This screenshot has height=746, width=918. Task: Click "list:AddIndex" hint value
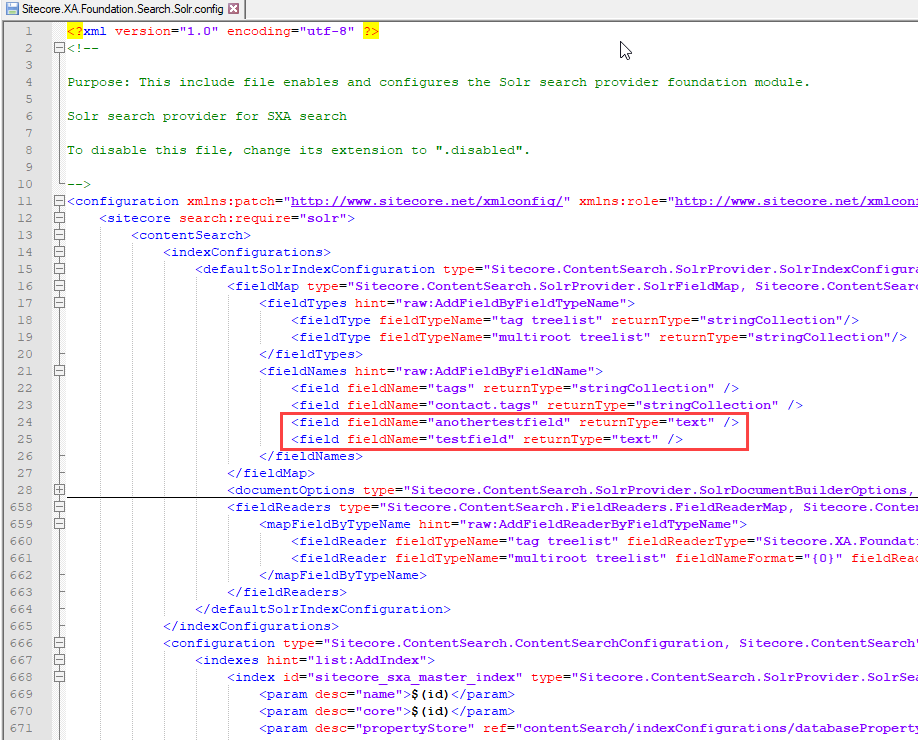coord(367,661)
